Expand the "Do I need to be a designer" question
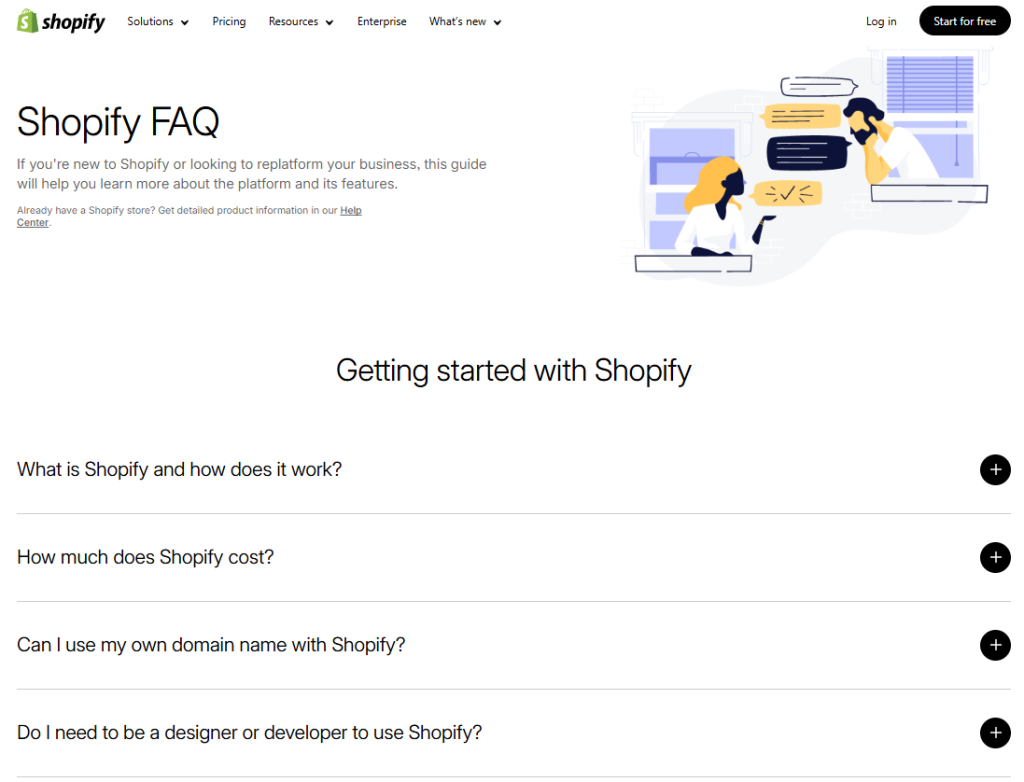Viewport: 1024px width, 782px height. pyautogui.click(x=249, y=732)
